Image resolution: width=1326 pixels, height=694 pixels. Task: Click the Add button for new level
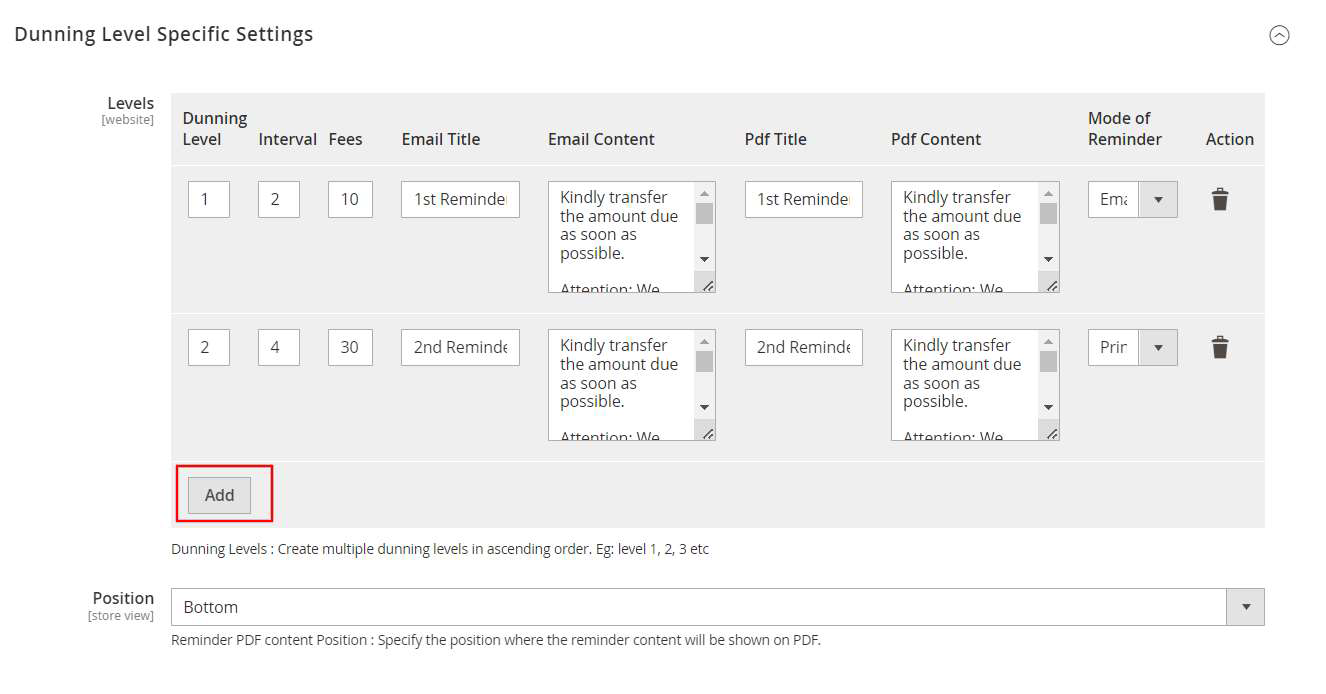(x=219, y=495)
